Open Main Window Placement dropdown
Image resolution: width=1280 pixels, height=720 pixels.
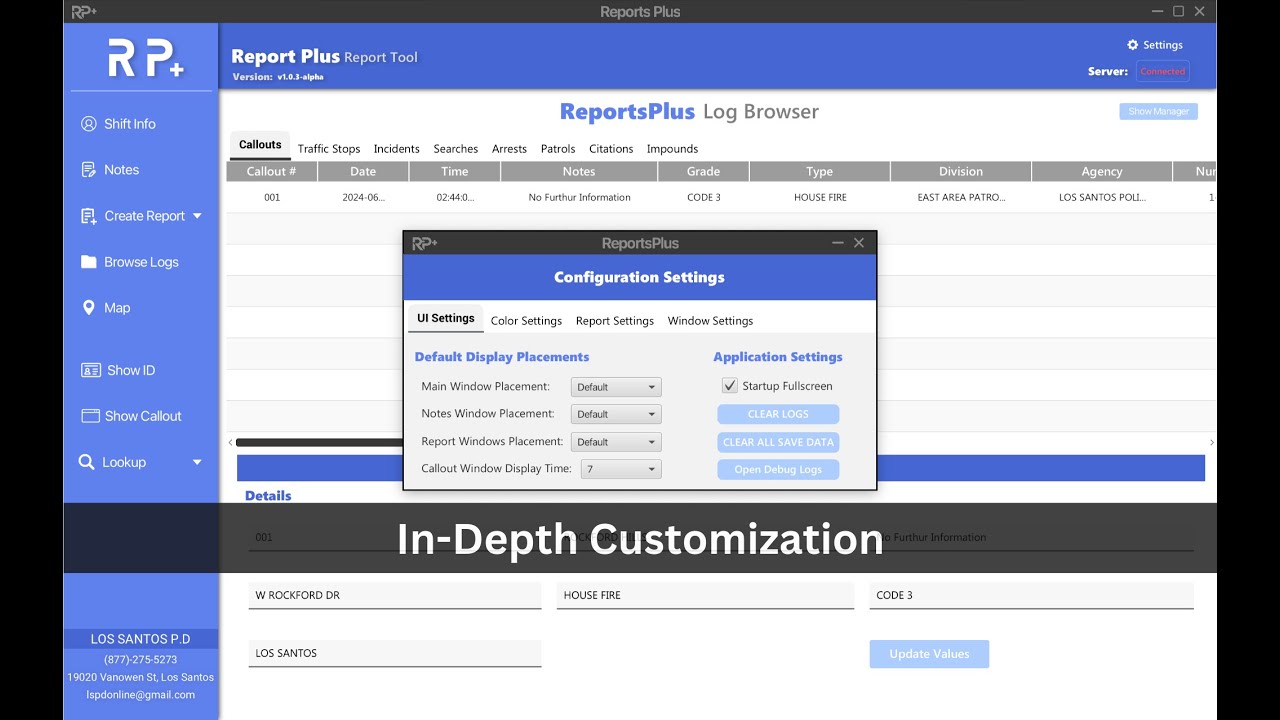[616, 387]
